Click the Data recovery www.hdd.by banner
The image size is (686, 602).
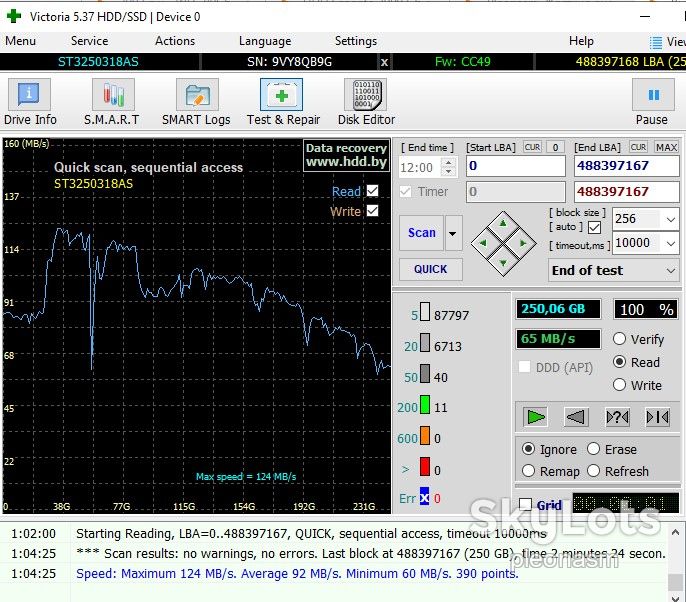tap(346, 155)
